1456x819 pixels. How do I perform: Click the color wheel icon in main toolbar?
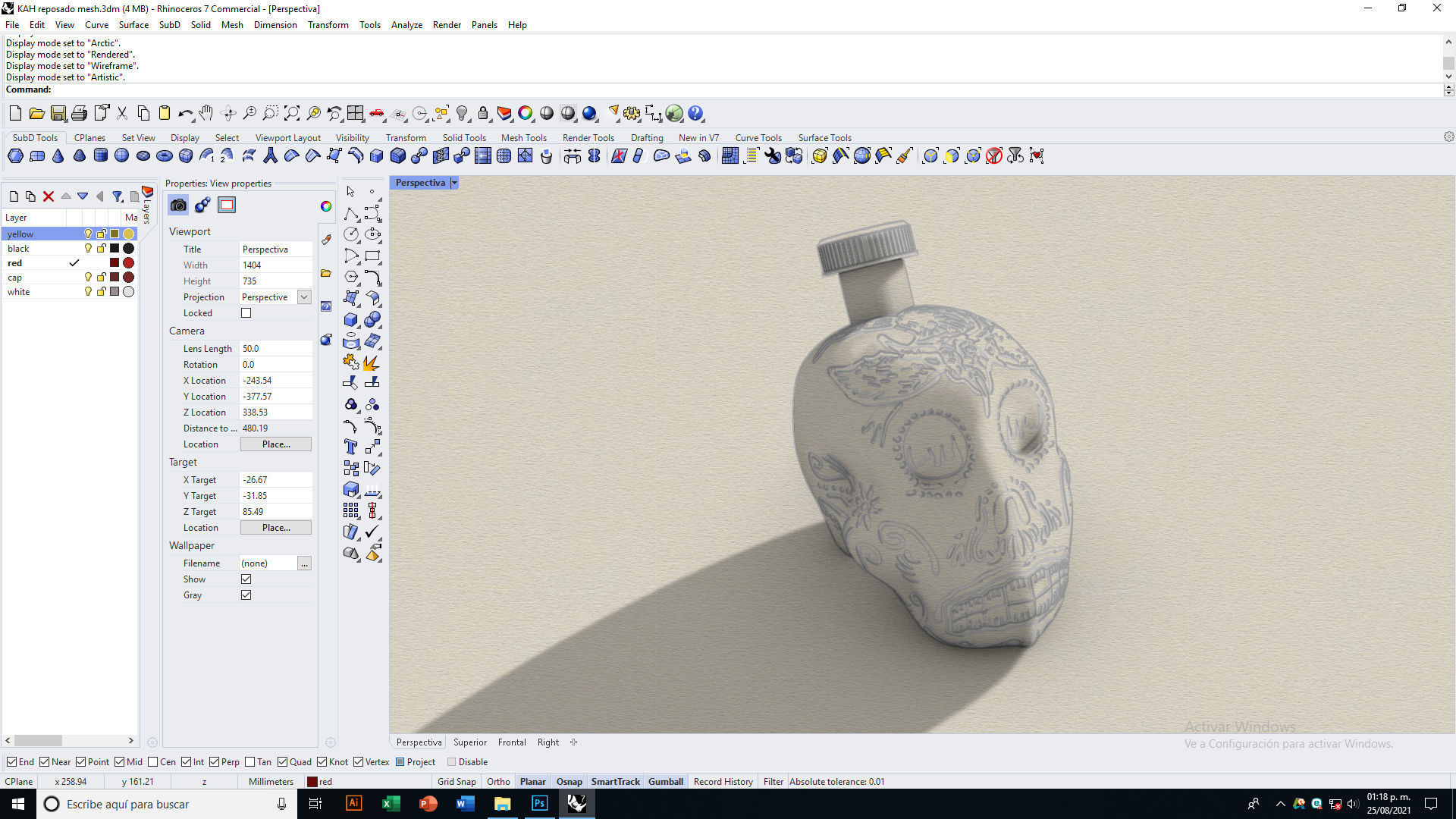tap(526, 114)
